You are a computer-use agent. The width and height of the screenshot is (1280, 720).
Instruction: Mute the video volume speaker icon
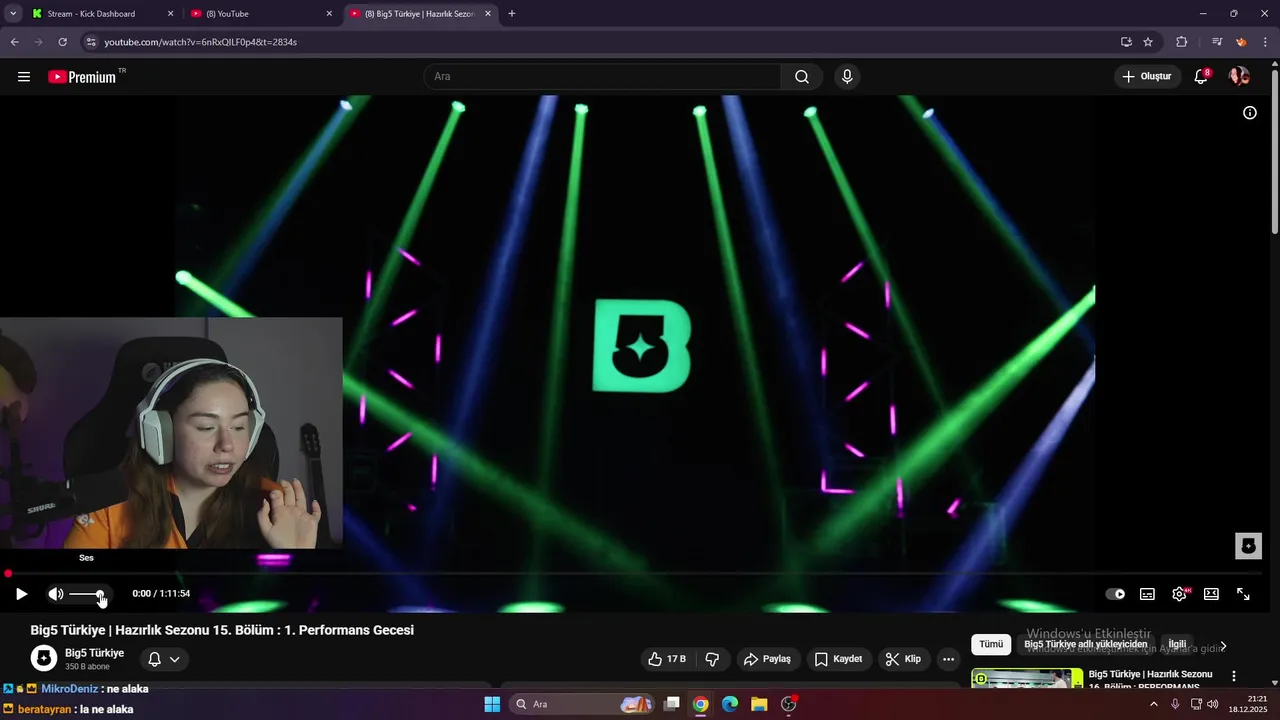(x=55, y=594)
